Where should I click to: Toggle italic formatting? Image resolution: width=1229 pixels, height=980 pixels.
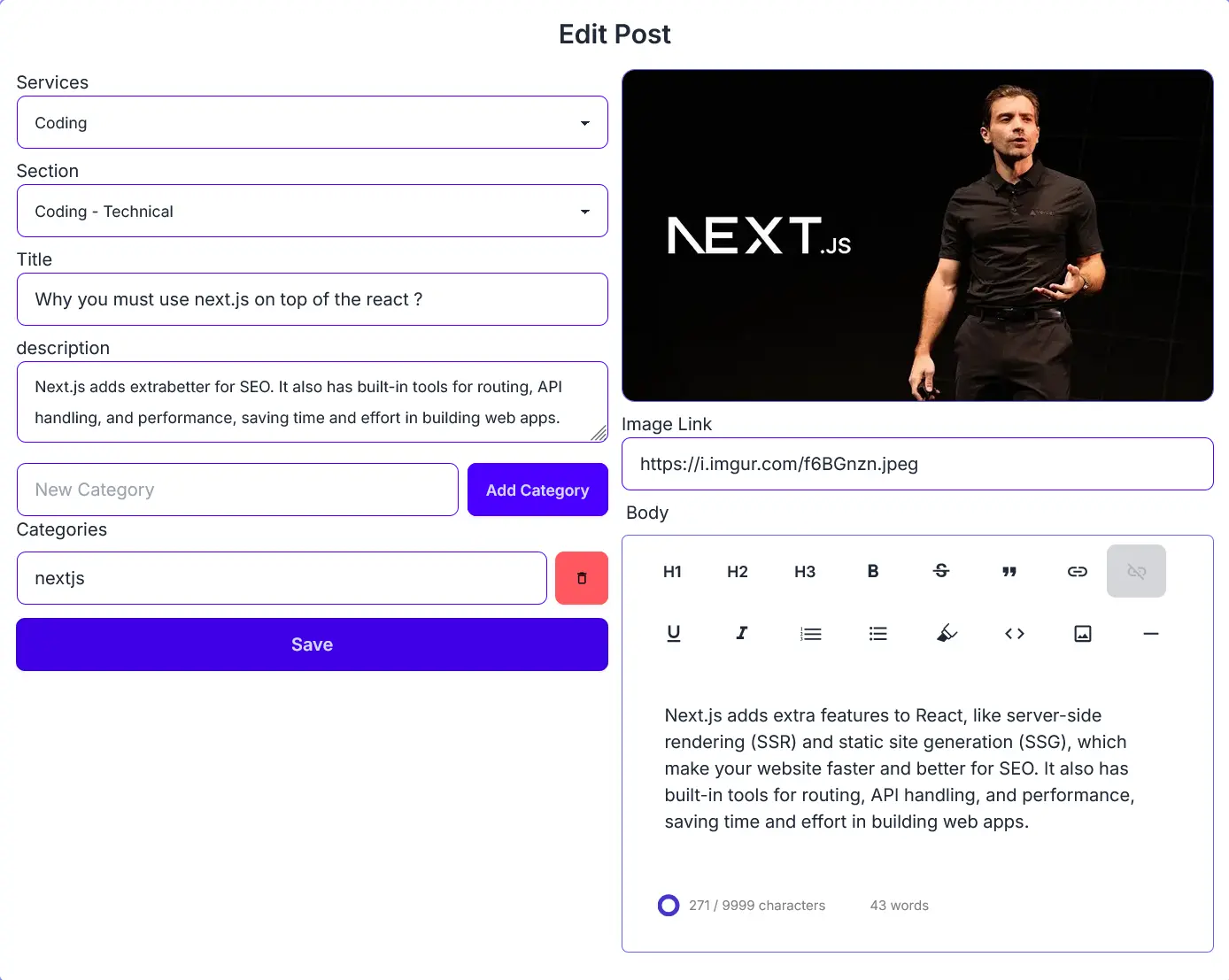(x=741, y=633)
